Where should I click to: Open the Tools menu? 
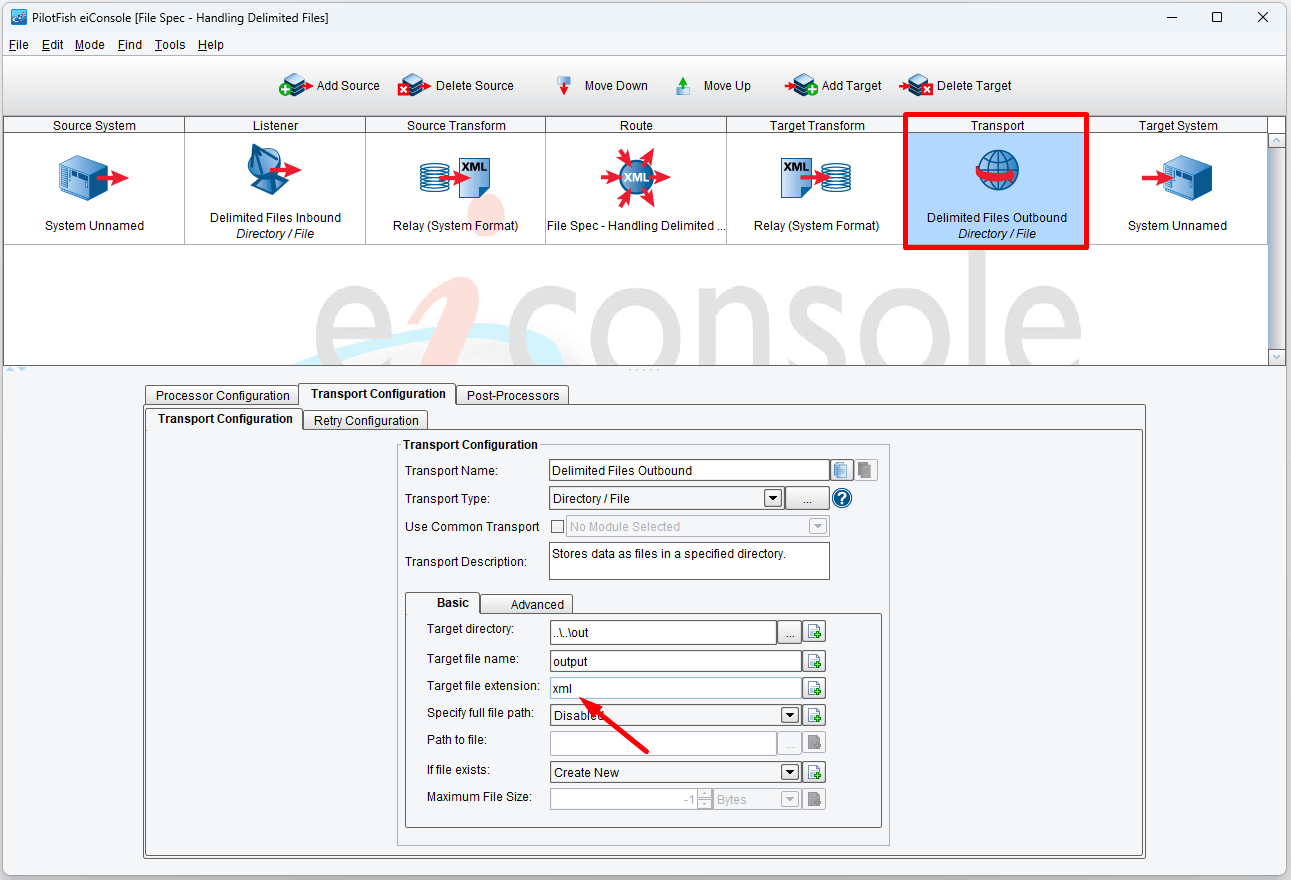[170, 45]
